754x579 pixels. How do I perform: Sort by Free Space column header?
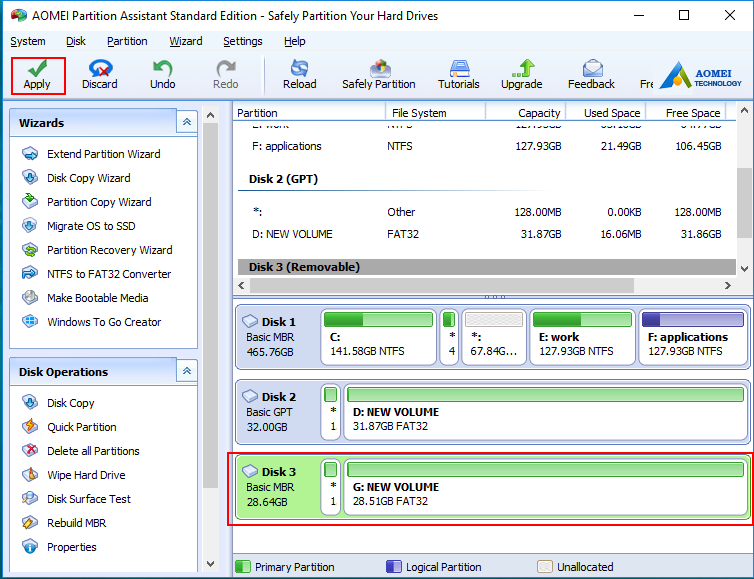point(686,113)
